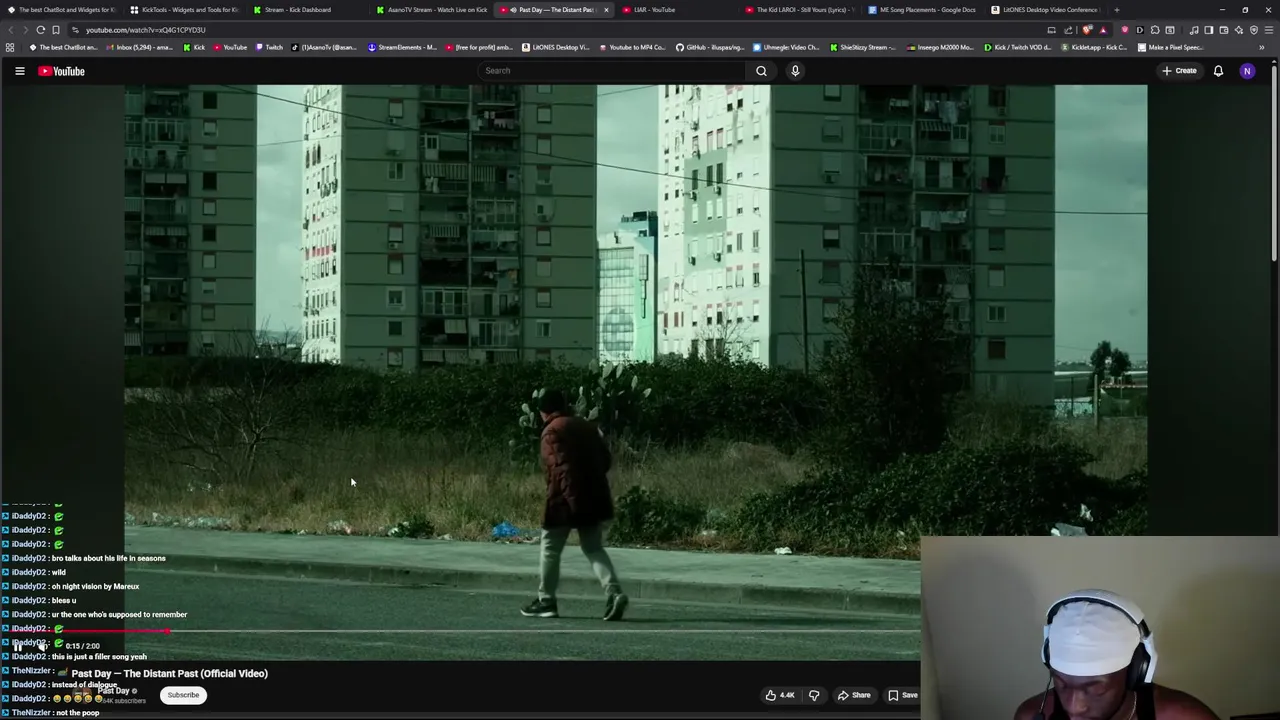Open the VPN shield icon in toolbar
Screen dimensions: 1280x720
coord(1254,30)
